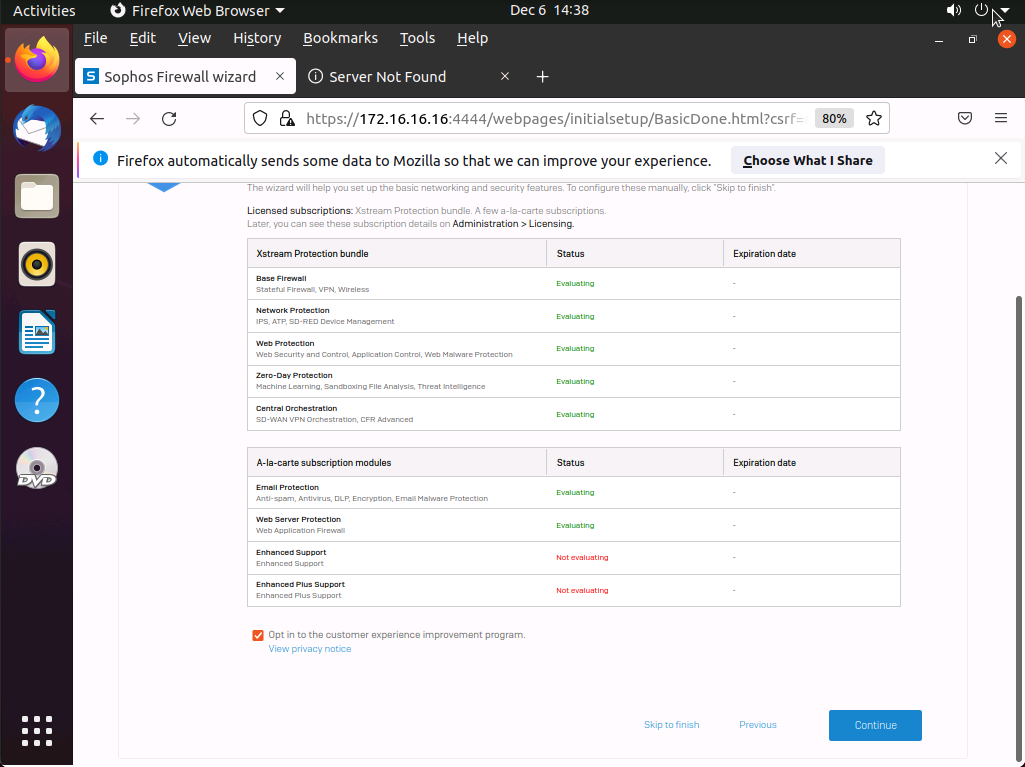The width and height of the screenshot is (1025, 767).
Task: Bookmark this page with the star icon
Action: [x=873, y=119]
